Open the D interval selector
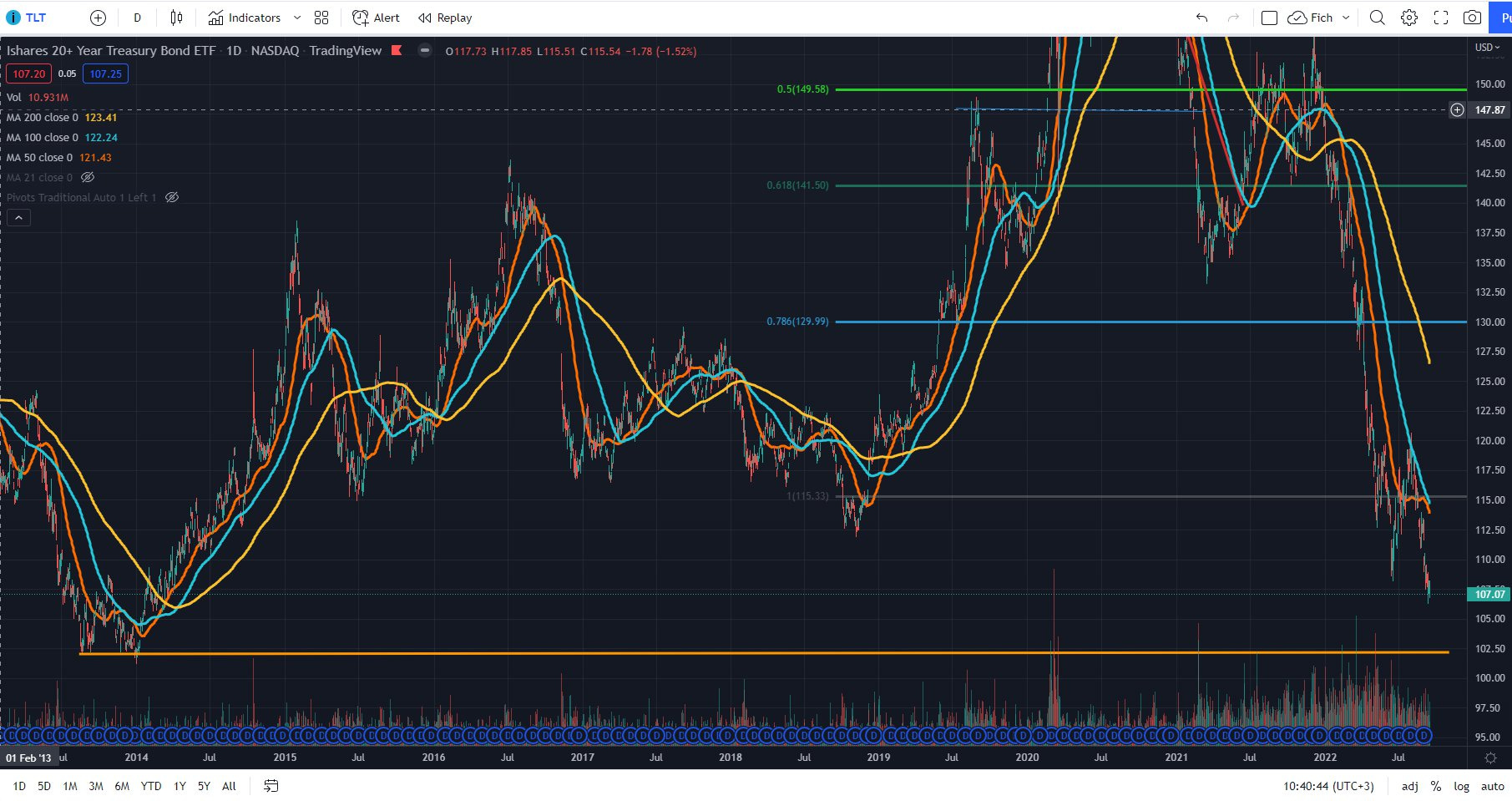Screen dimensions: 1512x801 click(x=138, y=18)
